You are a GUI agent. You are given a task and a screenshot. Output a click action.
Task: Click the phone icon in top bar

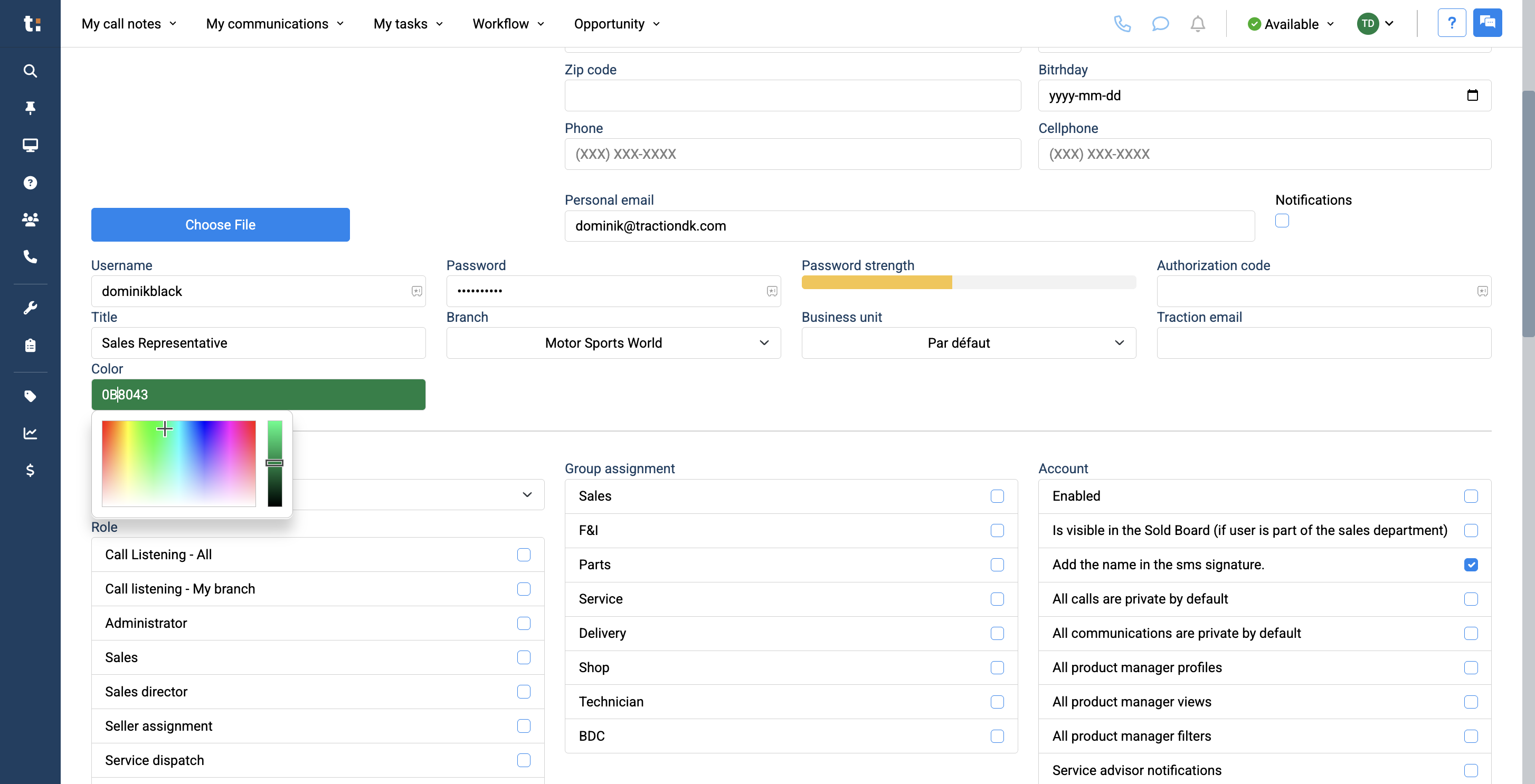(1122, 24)
